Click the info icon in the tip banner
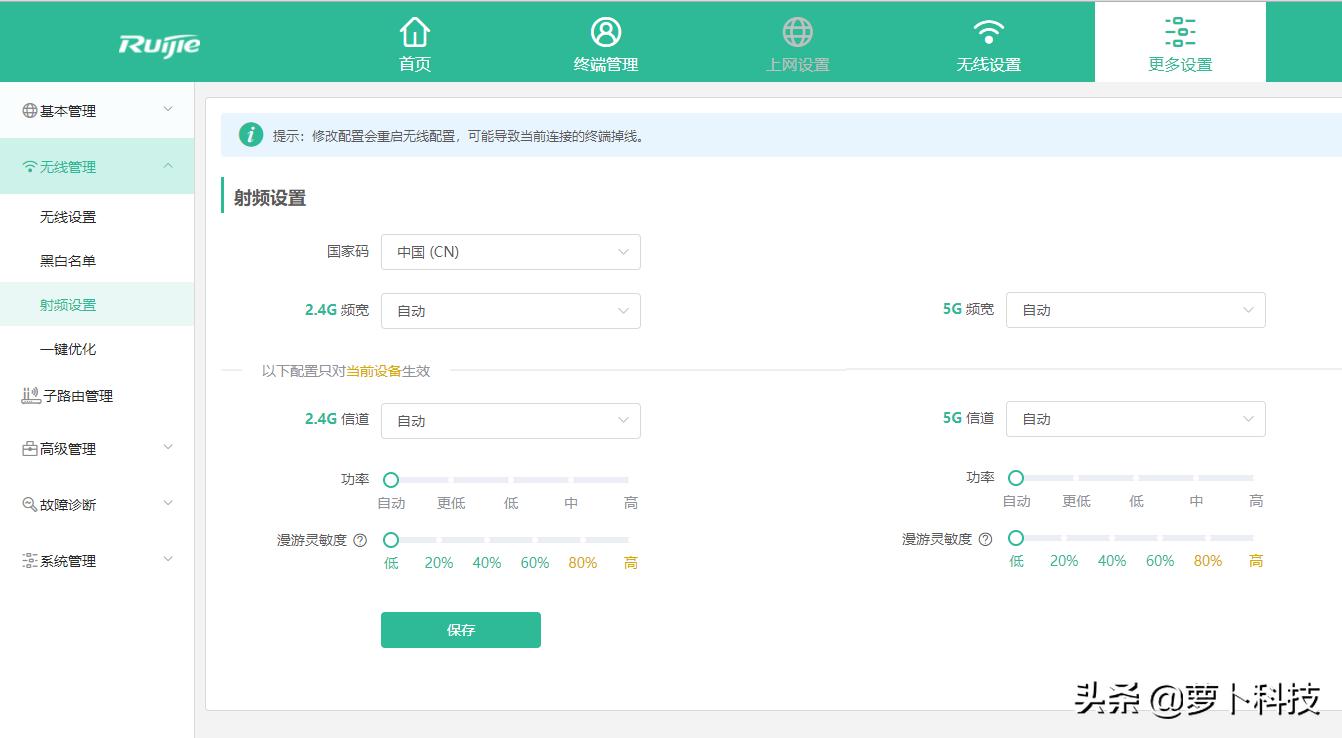This screenshot has height=738, width=1342. (251, 134)
